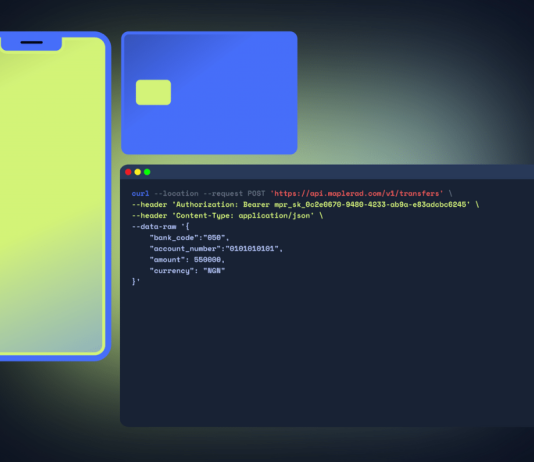Click the yellow chip on the blue card
This screenshot has height=462, width=534.
(x=153, y=92)
